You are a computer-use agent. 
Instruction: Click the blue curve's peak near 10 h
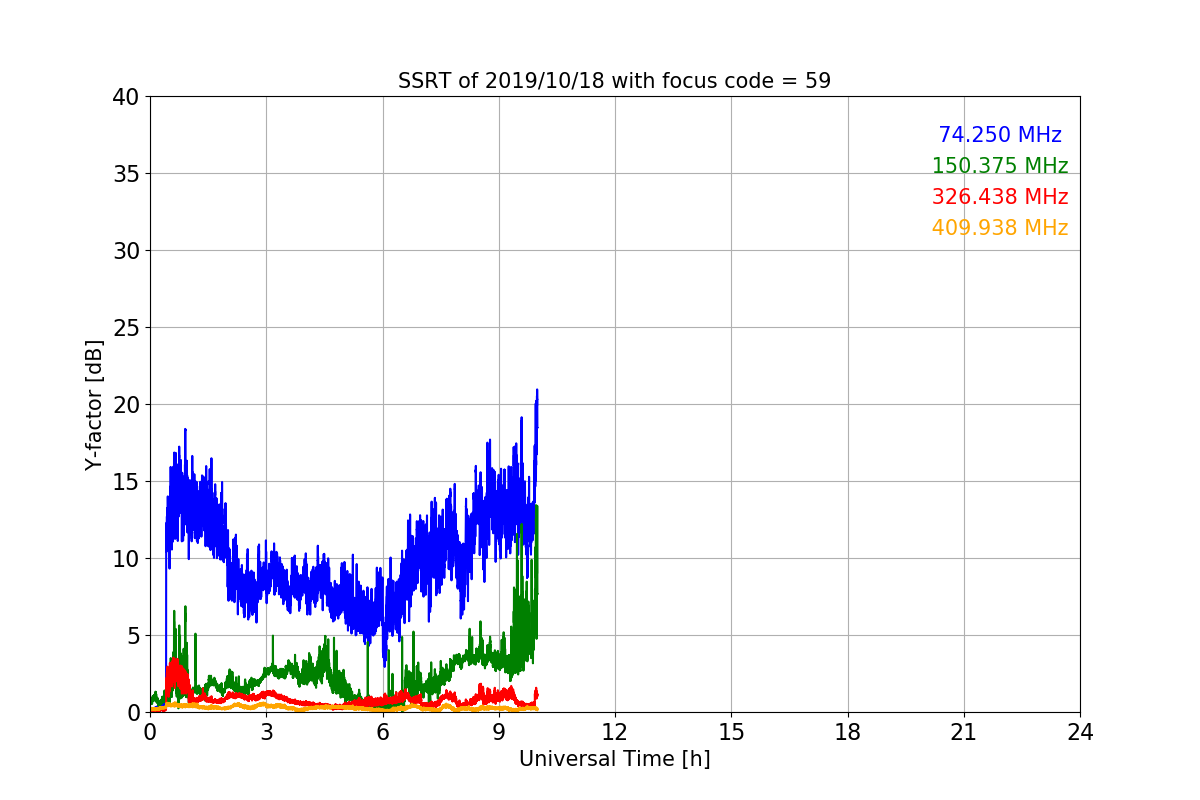pos(537,391)
